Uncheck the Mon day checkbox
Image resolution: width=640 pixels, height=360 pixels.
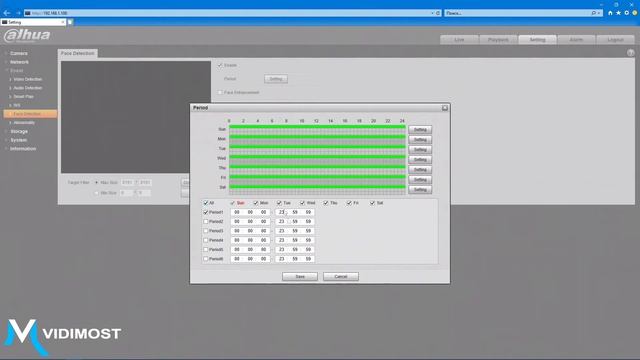tap(256, 203)
